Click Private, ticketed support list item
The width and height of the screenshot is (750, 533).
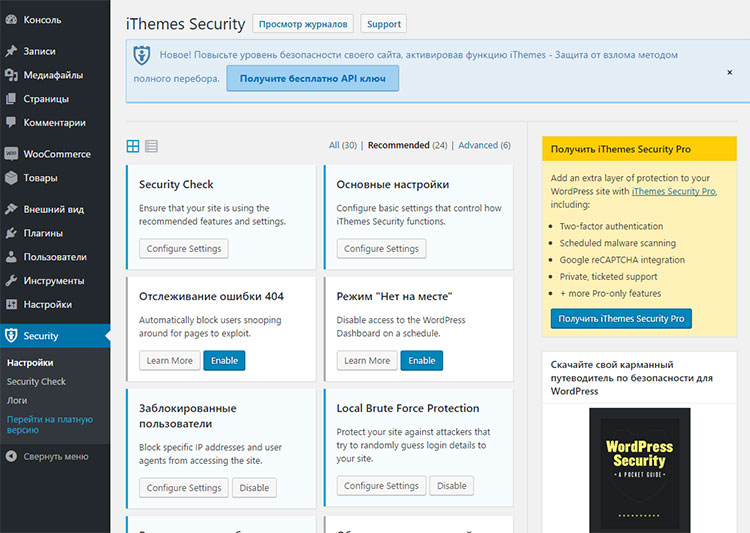pyautogui.click(x=608, y=277)
